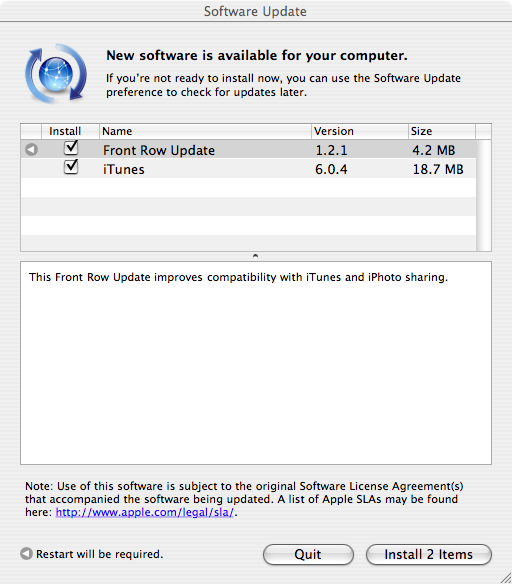Sort updates by the Name column header
The height and width of the screenshot is (584, 512).
click(x=205, y=131)
